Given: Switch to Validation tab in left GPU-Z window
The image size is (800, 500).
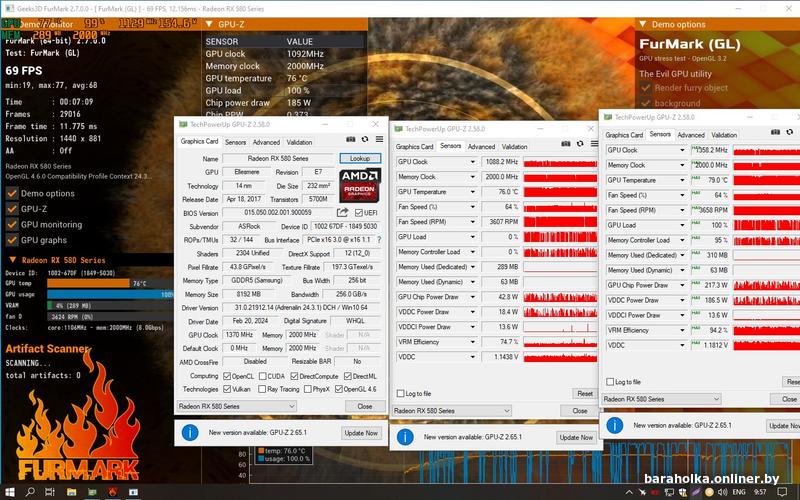Looking at the screenshot, I should (299, 142).
